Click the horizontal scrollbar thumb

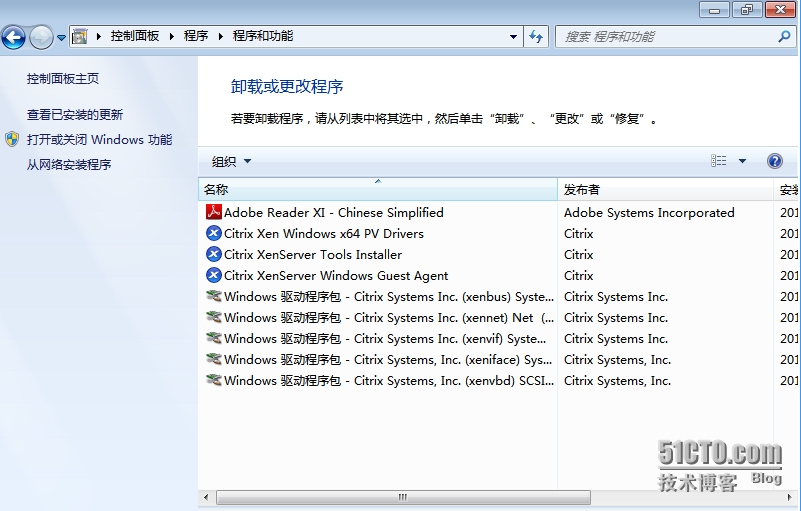[404, 497]
